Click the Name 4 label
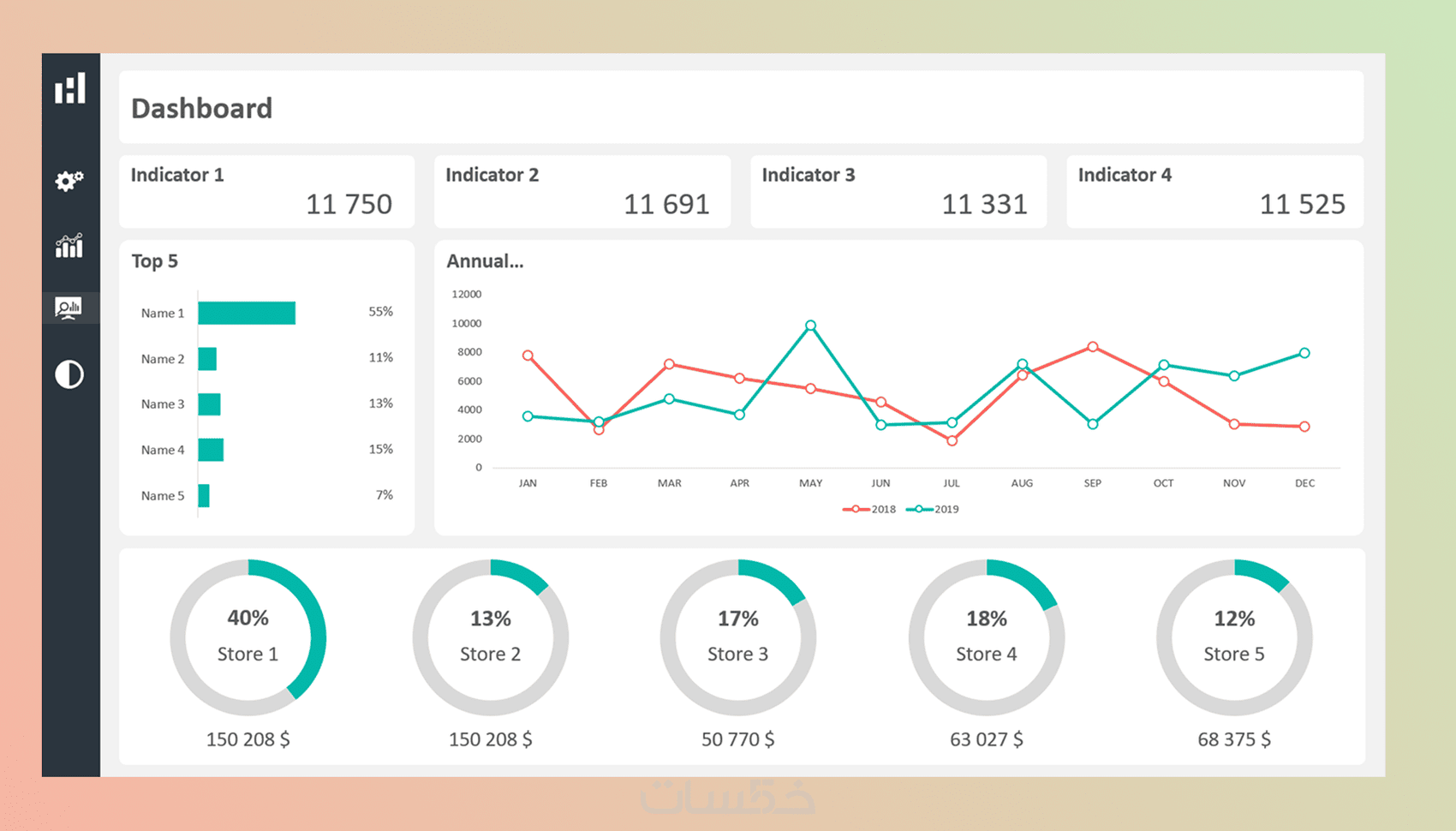1456x831 pixels. coord(163,450)
